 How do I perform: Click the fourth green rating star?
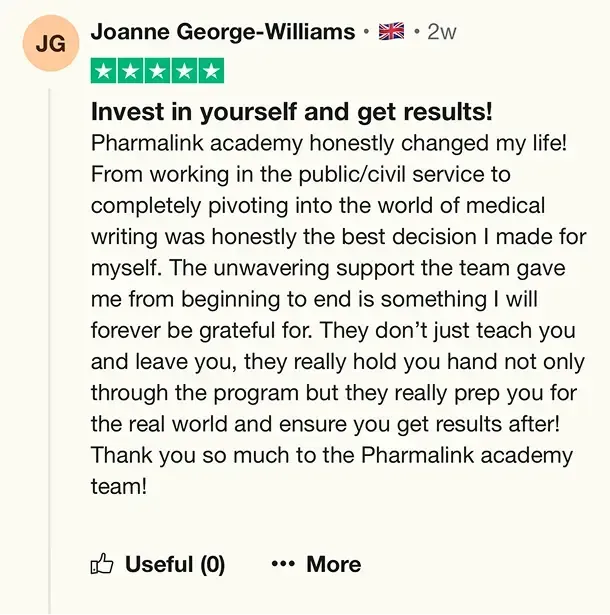click(184, 71)
